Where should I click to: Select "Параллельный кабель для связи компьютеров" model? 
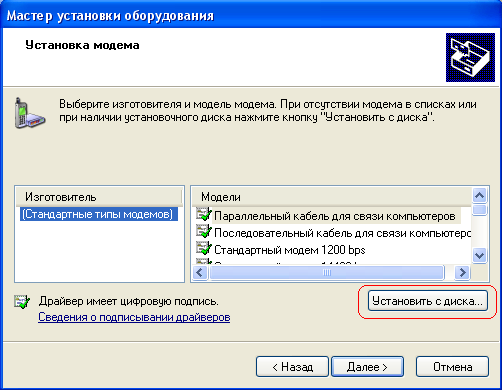[x=335, y=216]
